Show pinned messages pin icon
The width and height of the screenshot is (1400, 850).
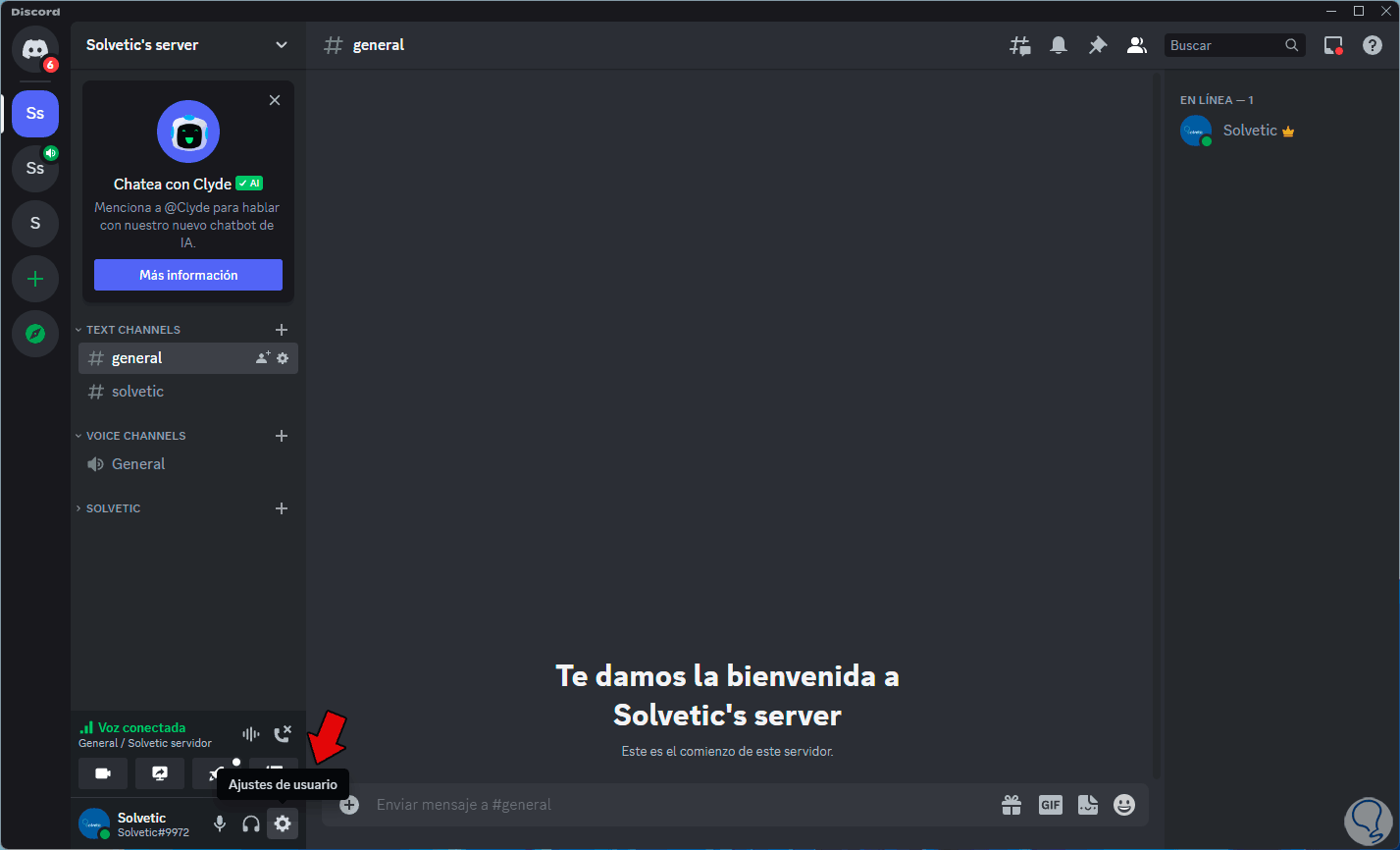(1098, 45)
